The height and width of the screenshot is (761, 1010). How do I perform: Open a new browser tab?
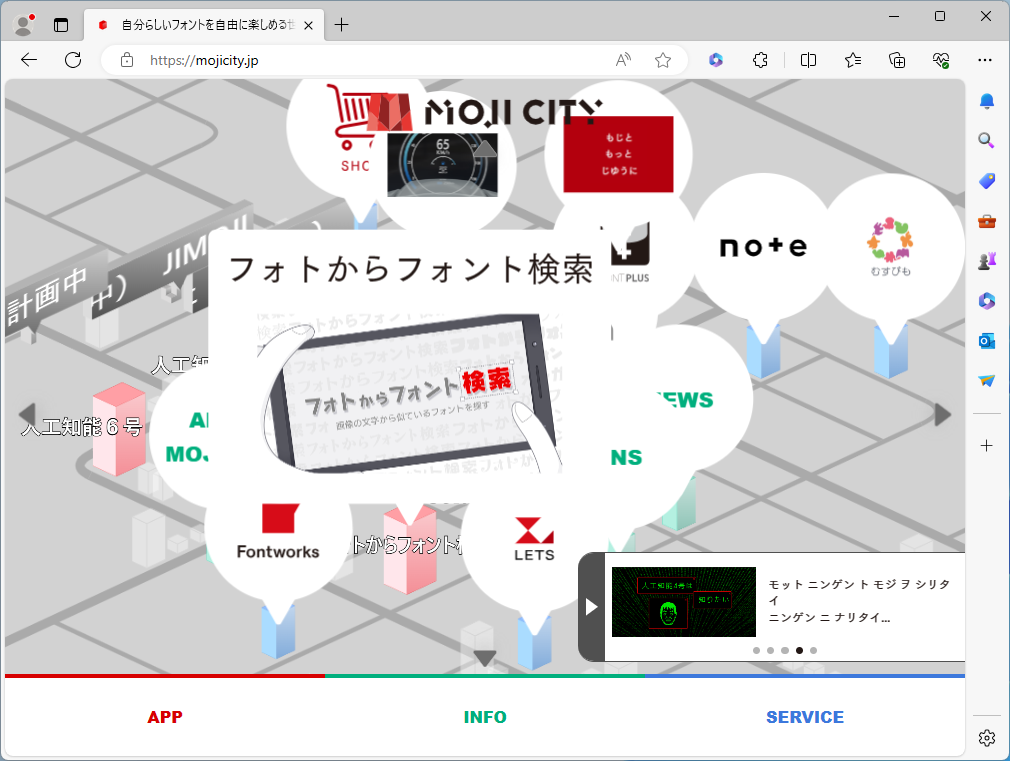[x=342, y=22]
